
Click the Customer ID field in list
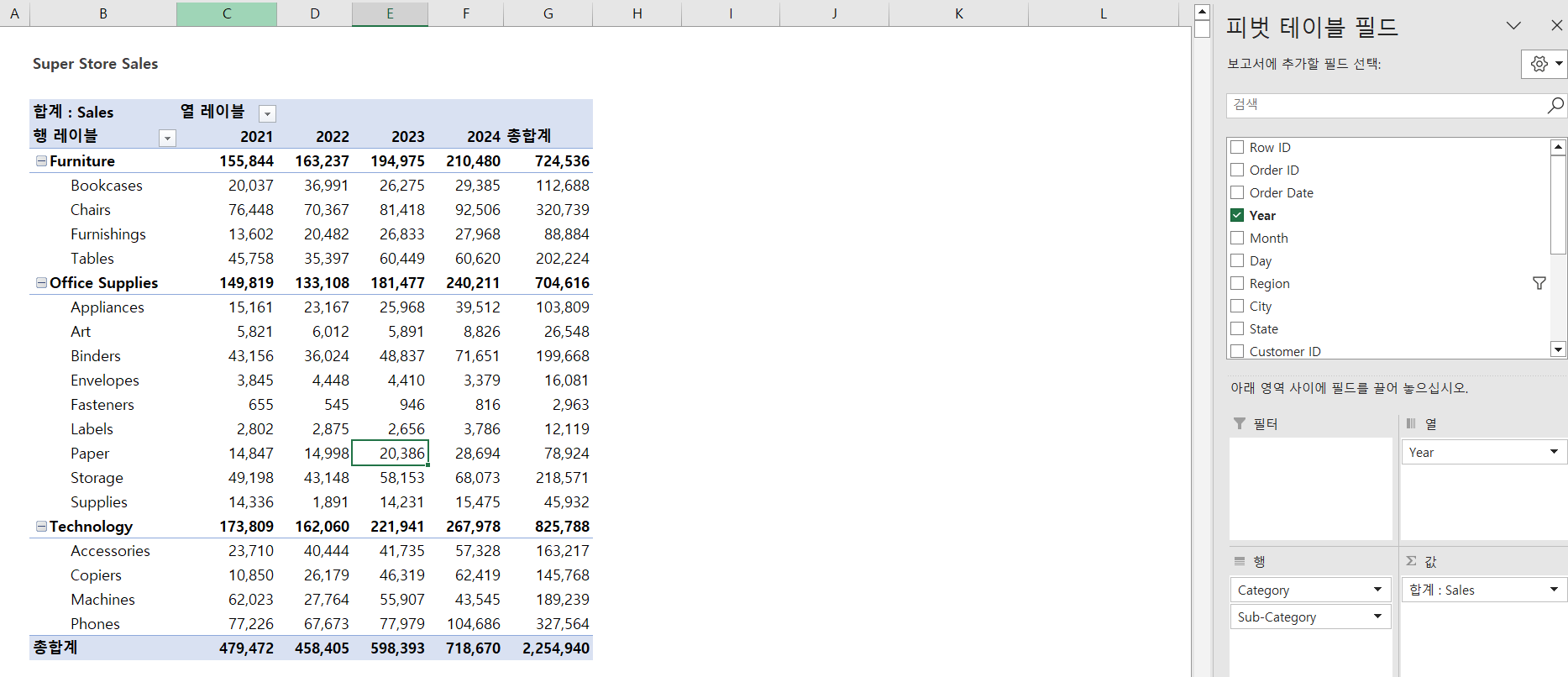point(1285,351)
